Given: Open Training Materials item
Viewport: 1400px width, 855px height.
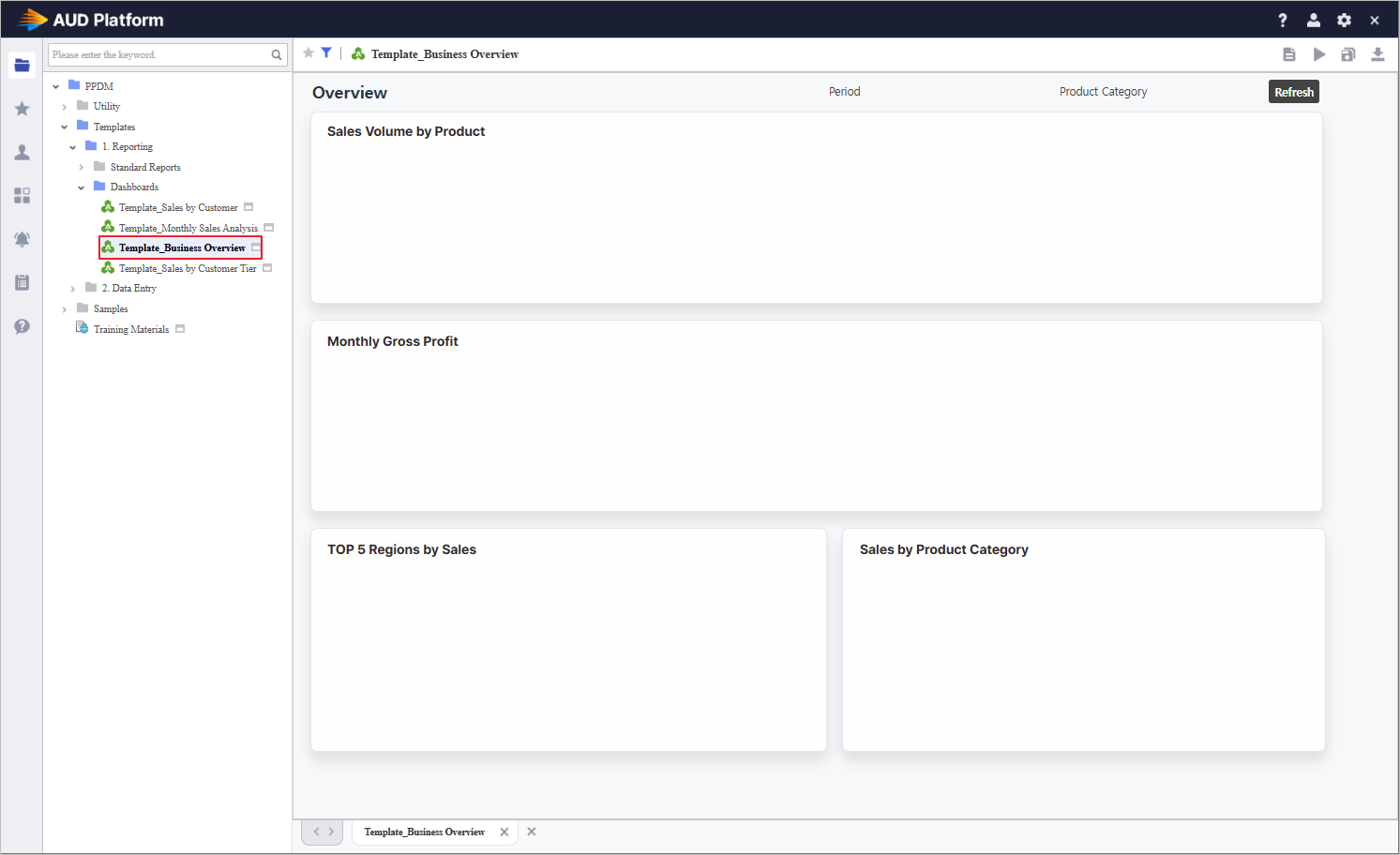Looking at the screenshot, I should [130, 329].
